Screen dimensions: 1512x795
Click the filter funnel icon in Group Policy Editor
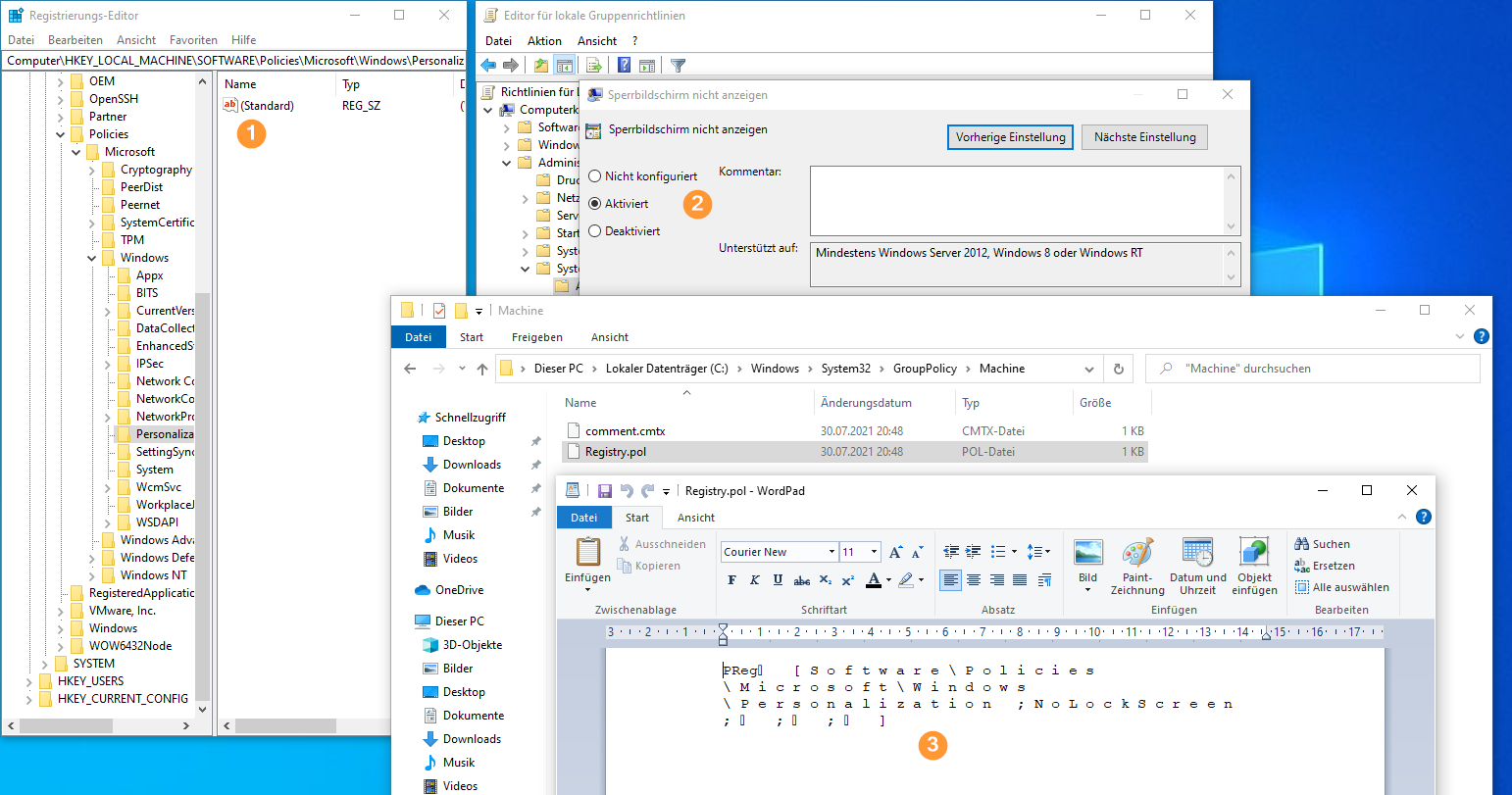pos(678,66)
